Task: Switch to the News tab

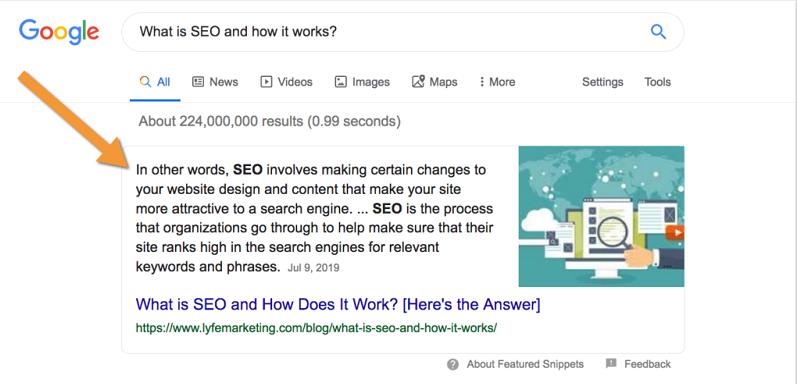Action: (x=215, y=82)
